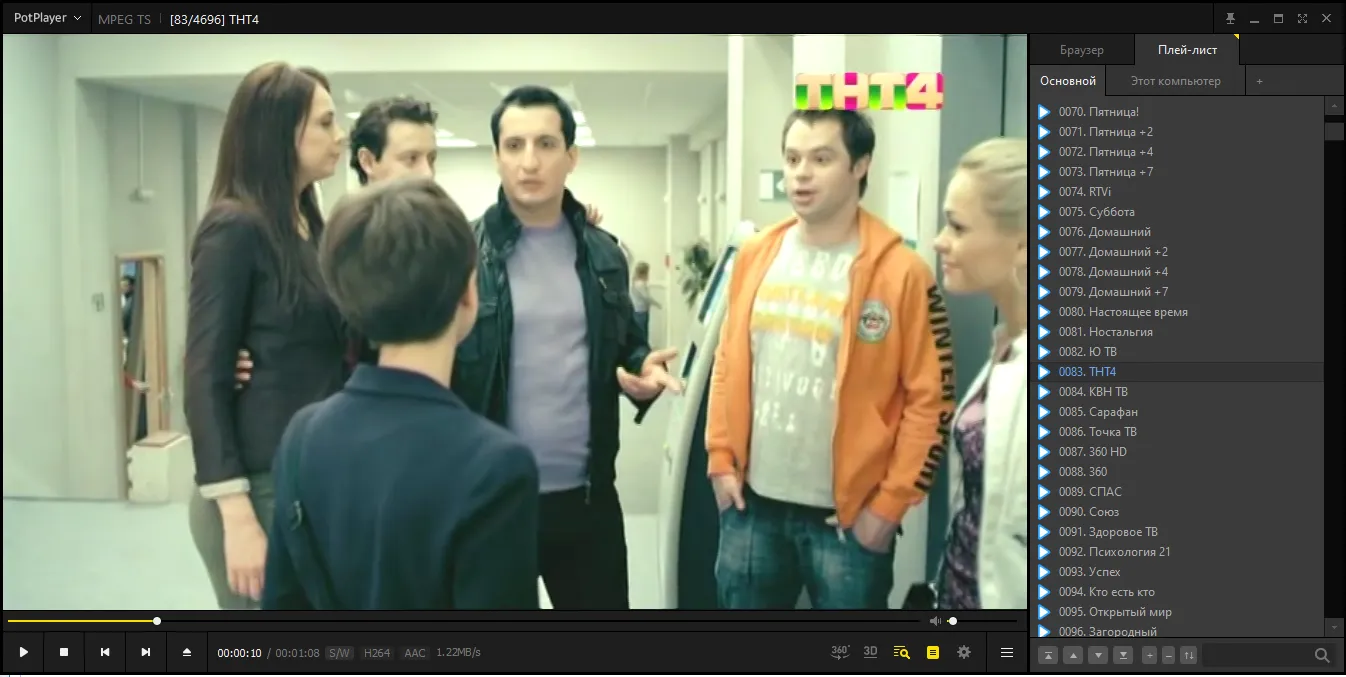Toggle 3D video mode

click(870, 652)
